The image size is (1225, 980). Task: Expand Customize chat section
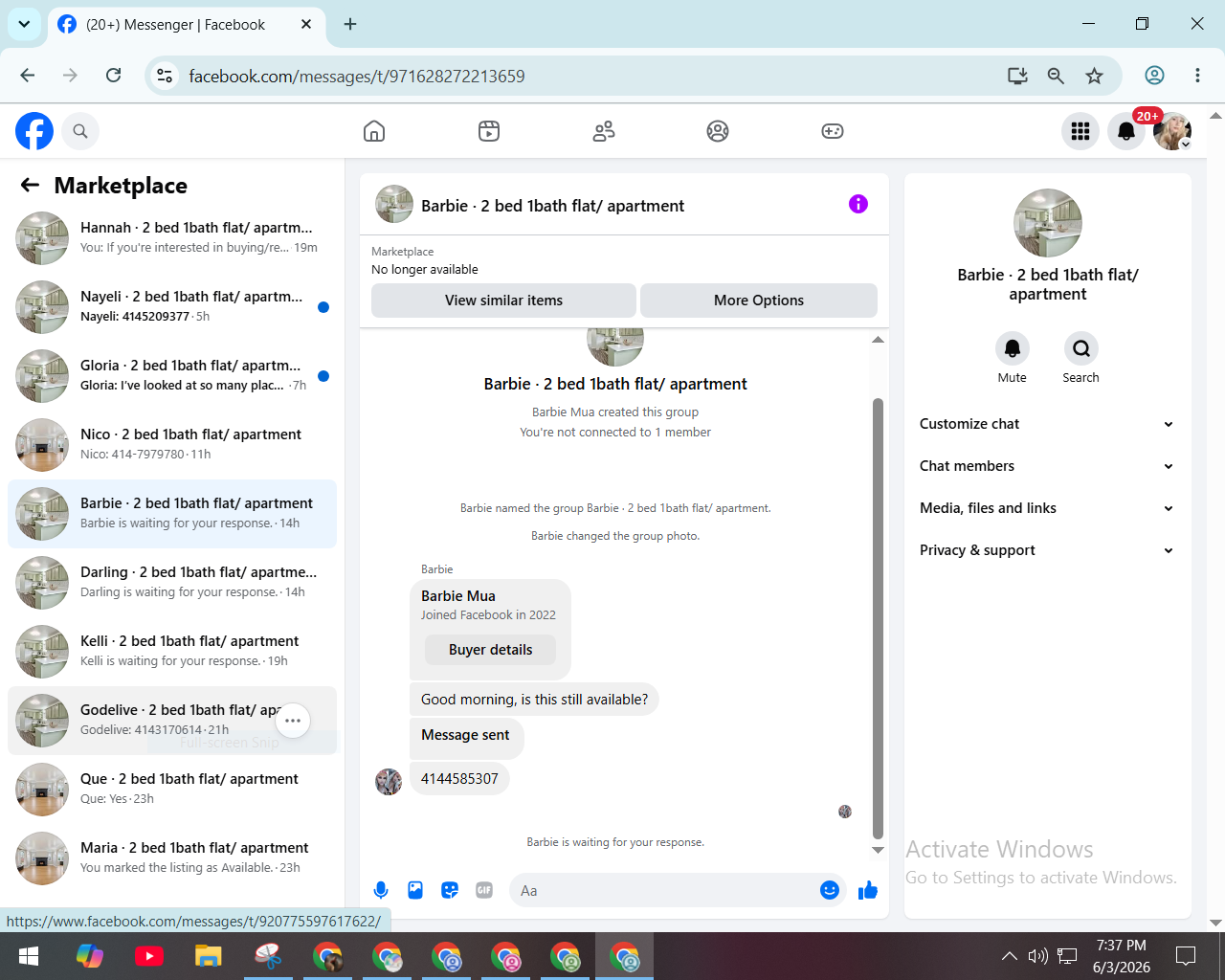point(1047,424)
